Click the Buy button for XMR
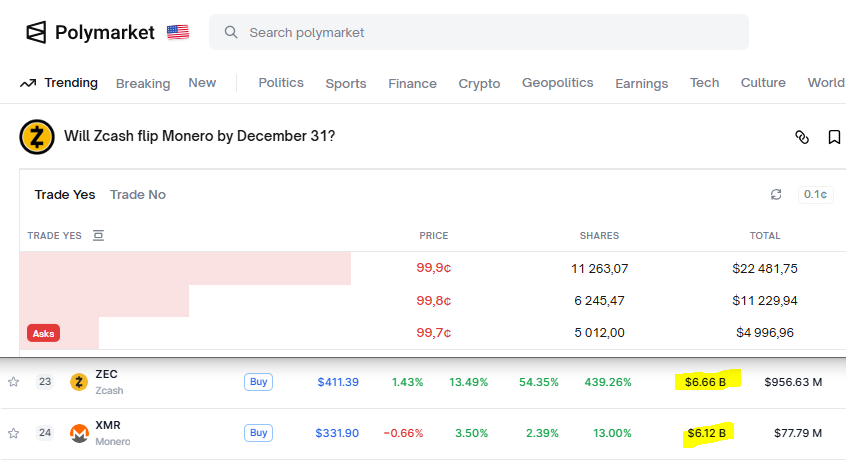The image size is (846, 461). click(x=258, y=433)
